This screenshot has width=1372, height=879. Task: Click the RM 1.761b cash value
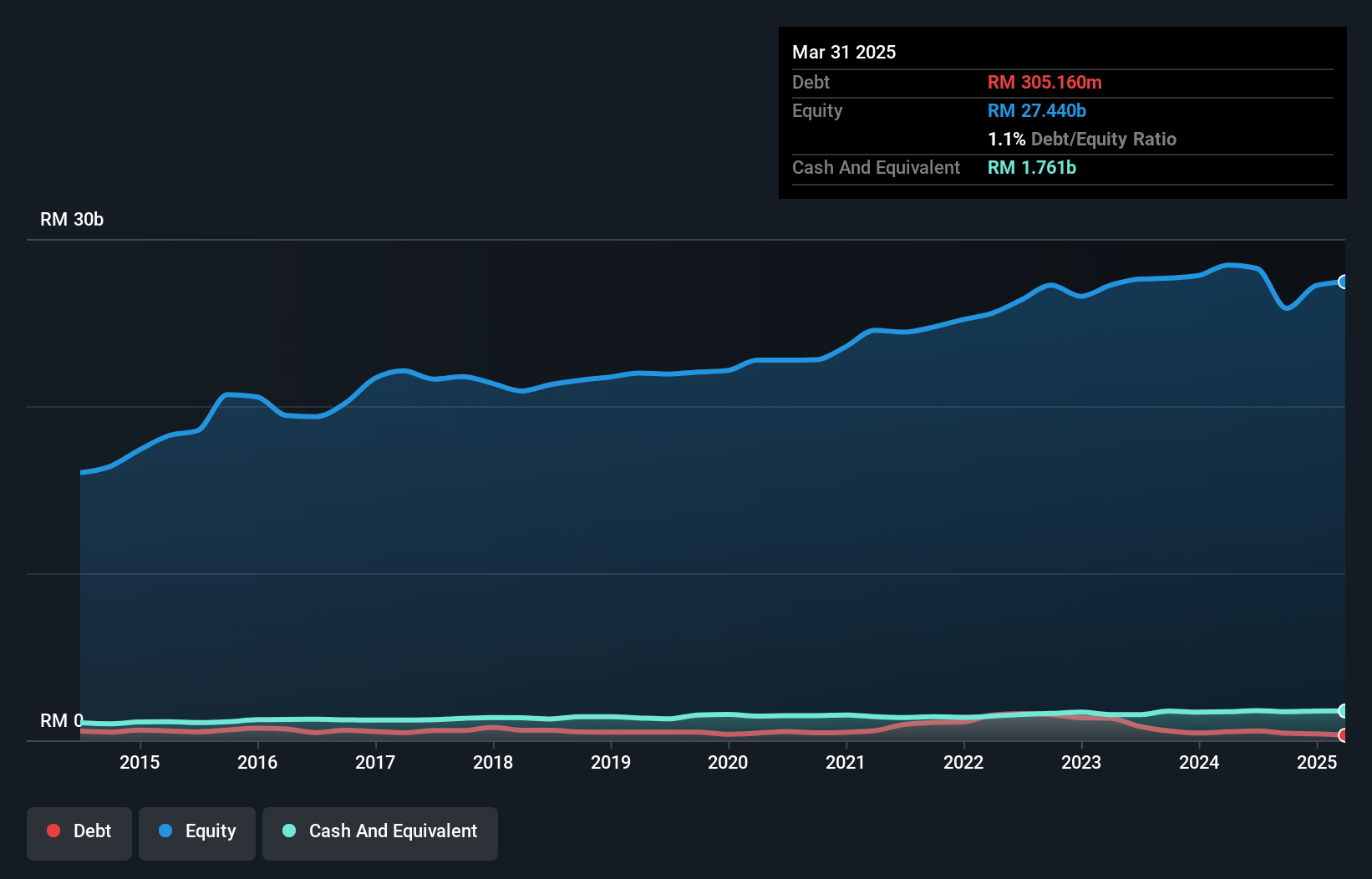1032,167
